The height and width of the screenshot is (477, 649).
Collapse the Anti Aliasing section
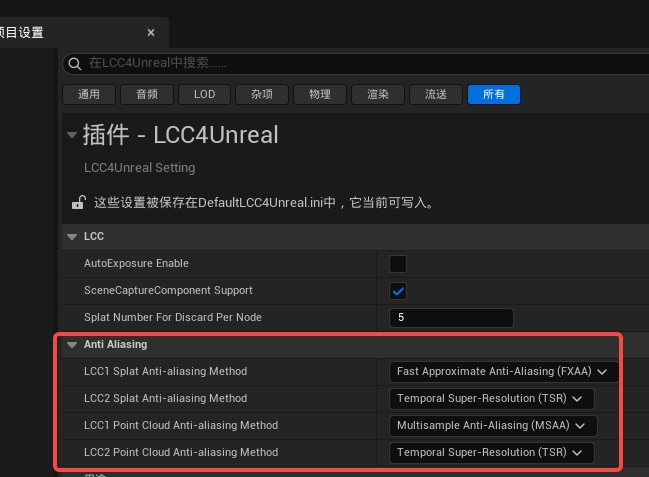72,344
